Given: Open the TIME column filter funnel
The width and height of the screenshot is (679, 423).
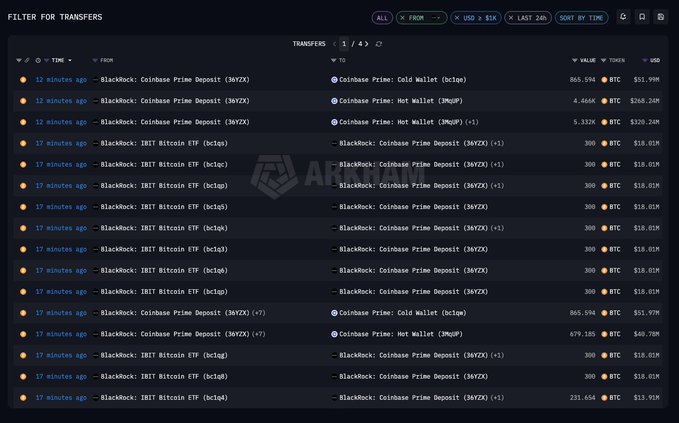Looking at the screenshot, I should pos(46,60).
